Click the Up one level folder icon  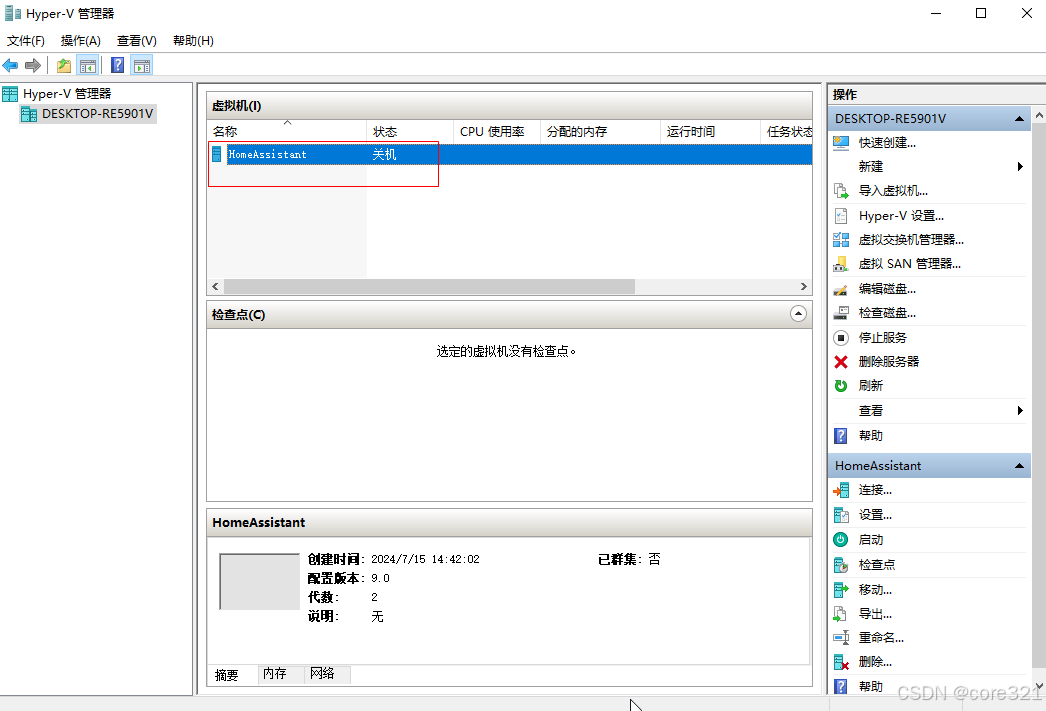pyautogui.click(x=64, y=65)
